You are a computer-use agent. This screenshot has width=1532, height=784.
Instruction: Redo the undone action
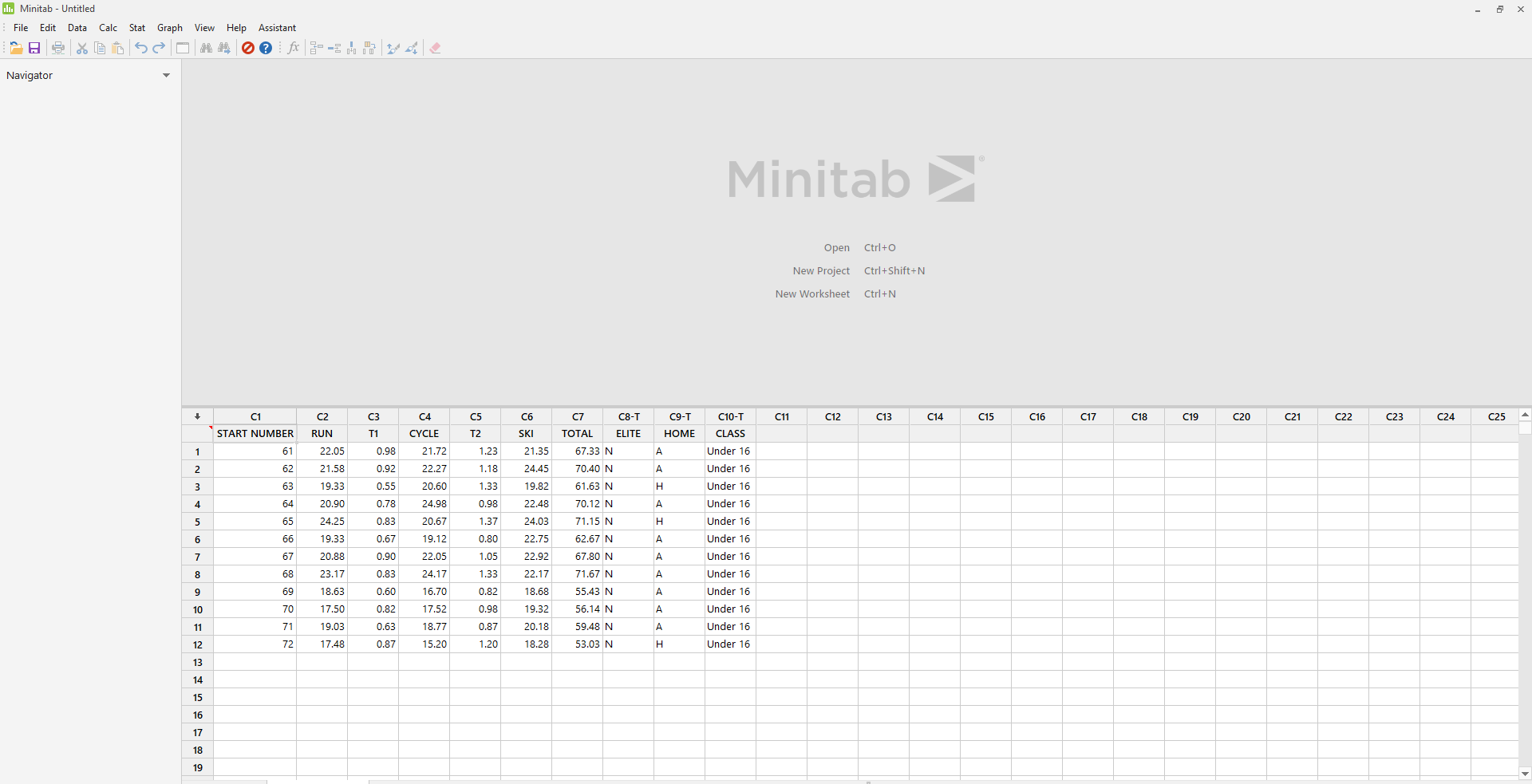158,48
